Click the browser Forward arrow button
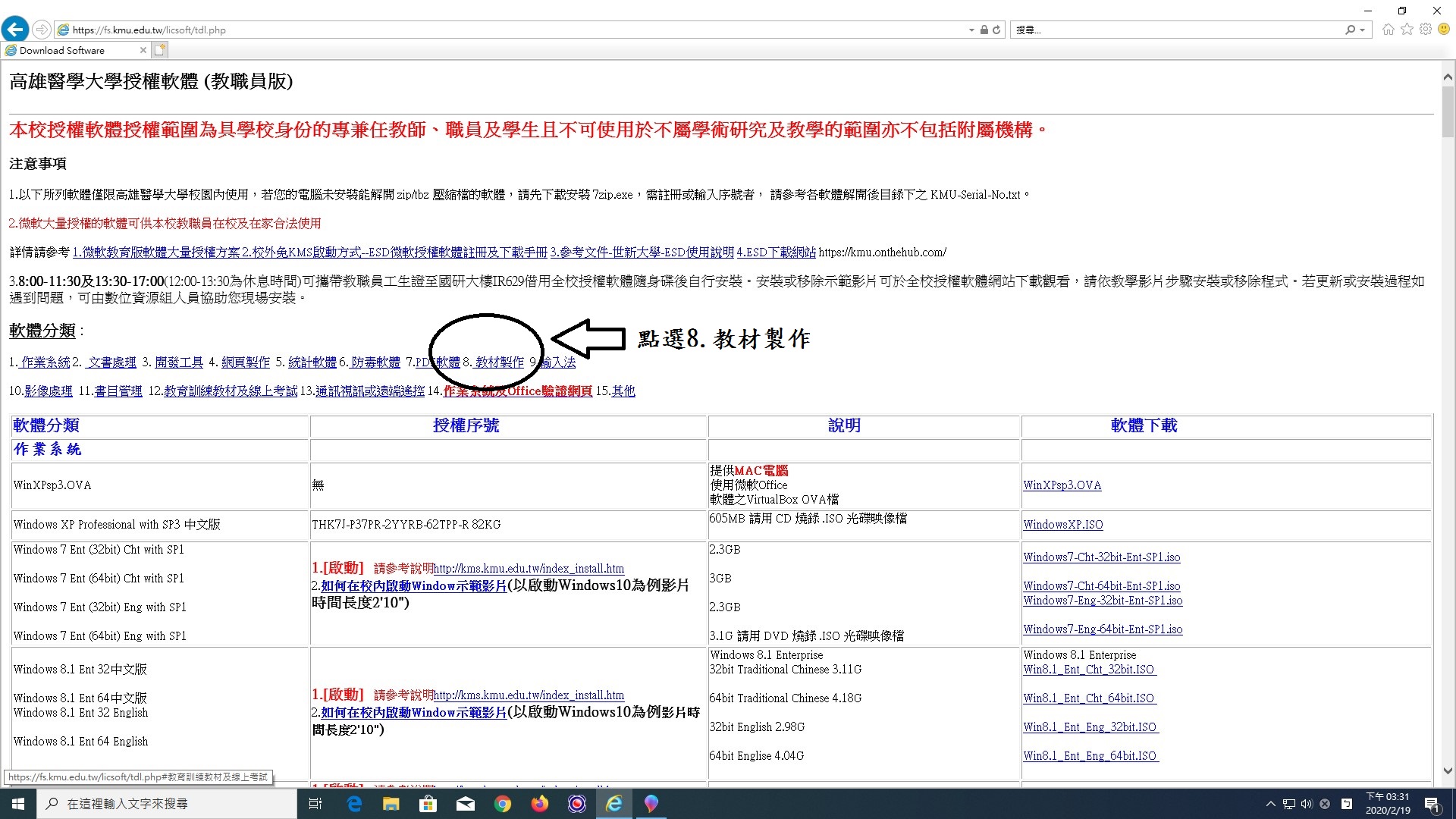 (x=42, y=30)
